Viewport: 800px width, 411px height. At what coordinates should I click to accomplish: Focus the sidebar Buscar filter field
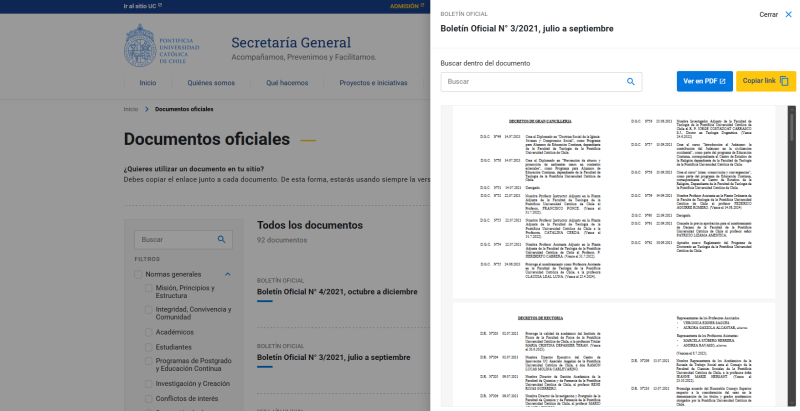click(x=183, y=239)
